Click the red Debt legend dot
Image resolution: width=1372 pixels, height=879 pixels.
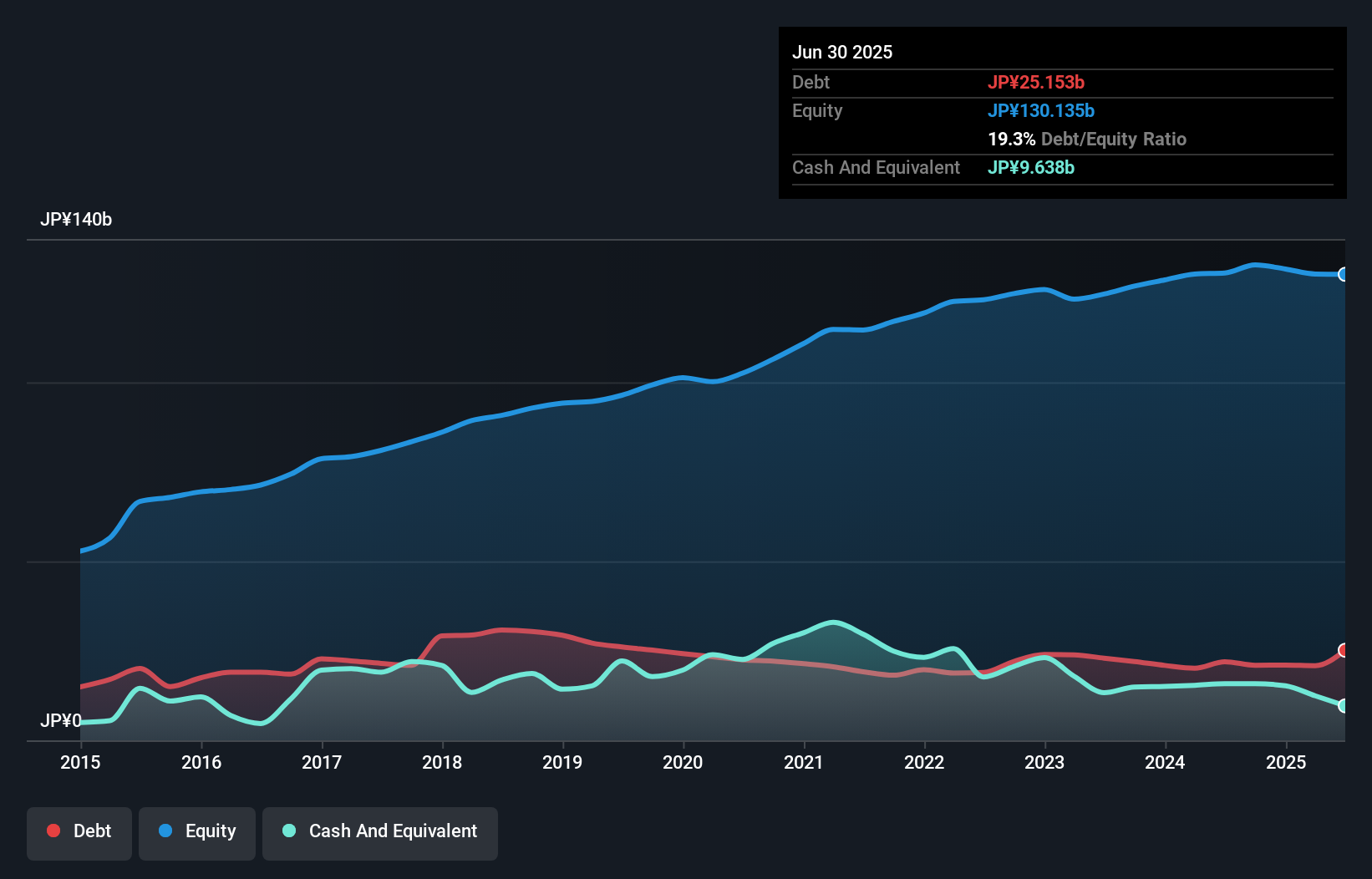click(x=52, y=831)
